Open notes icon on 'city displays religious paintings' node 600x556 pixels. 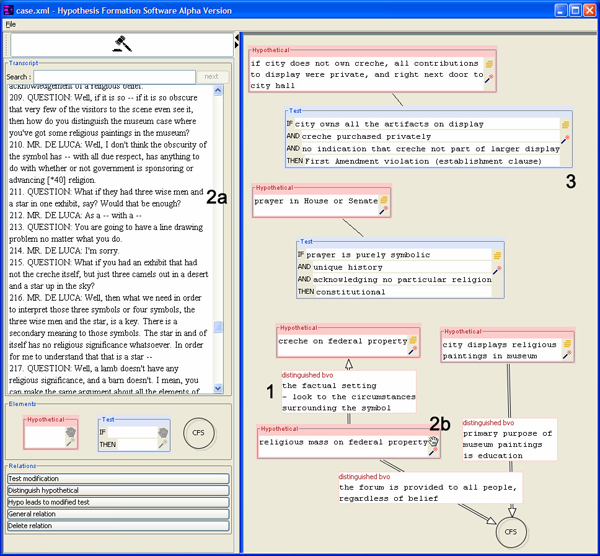[567, 344]
